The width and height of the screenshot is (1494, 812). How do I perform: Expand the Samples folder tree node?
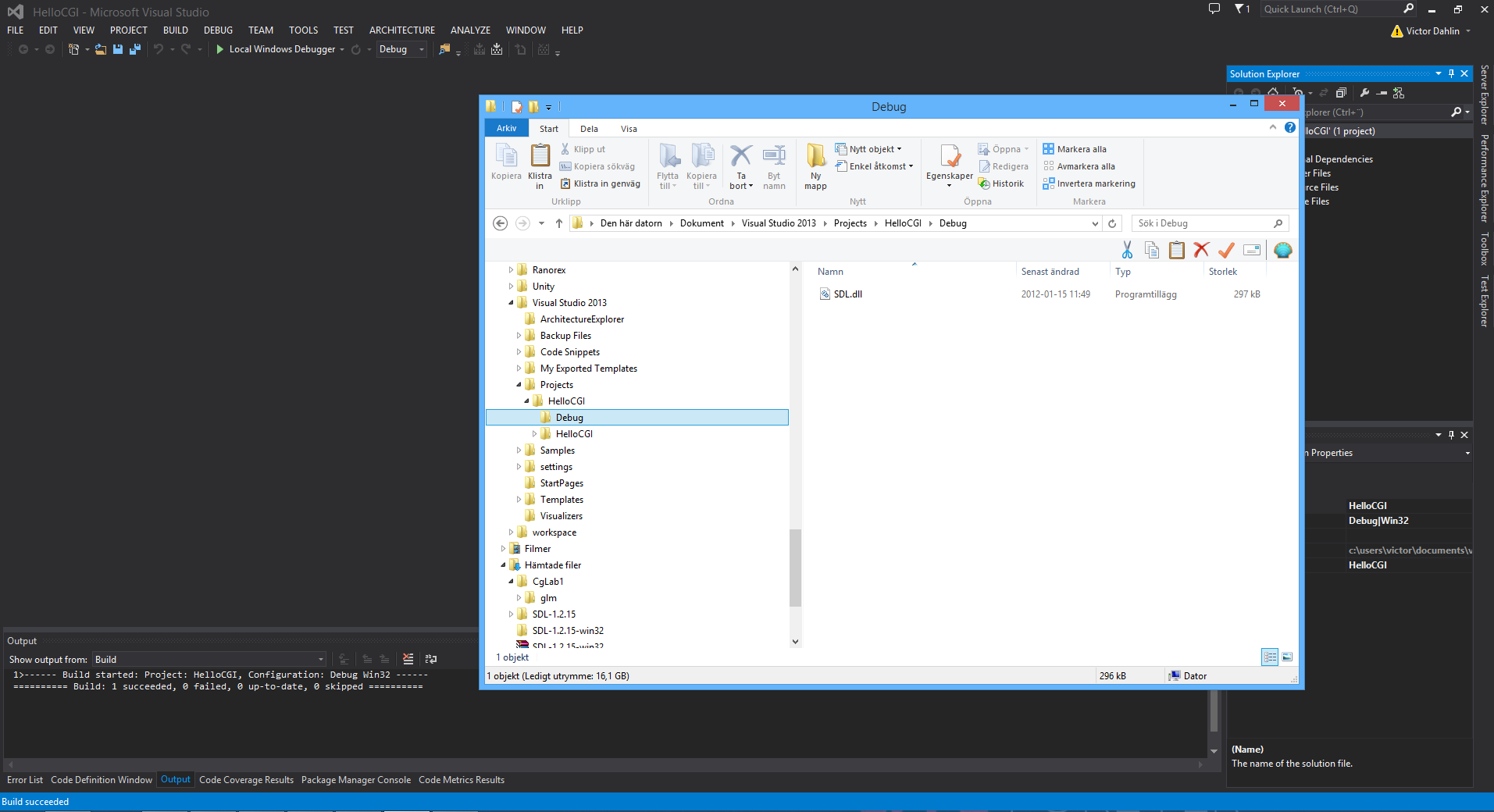[x=519, y=451]
